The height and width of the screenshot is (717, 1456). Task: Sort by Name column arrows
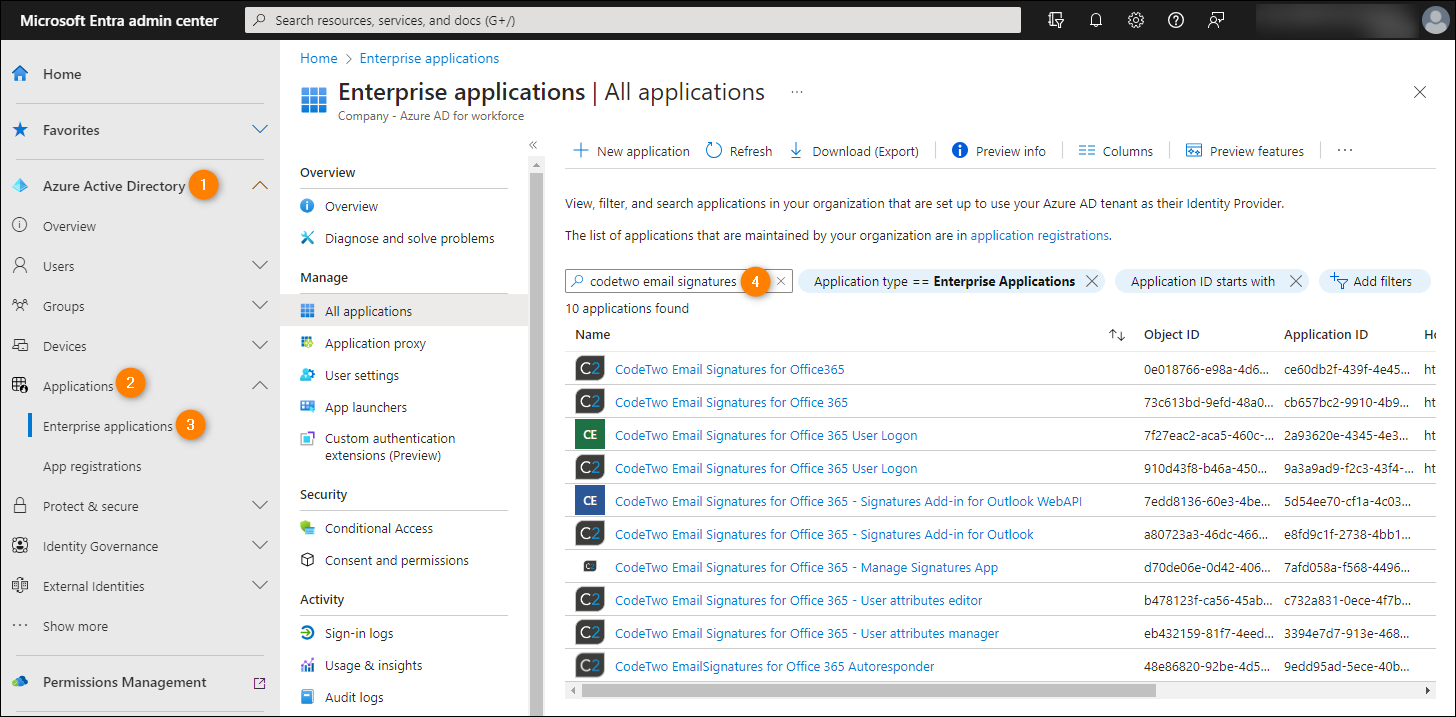click(x=1117, y=335)
